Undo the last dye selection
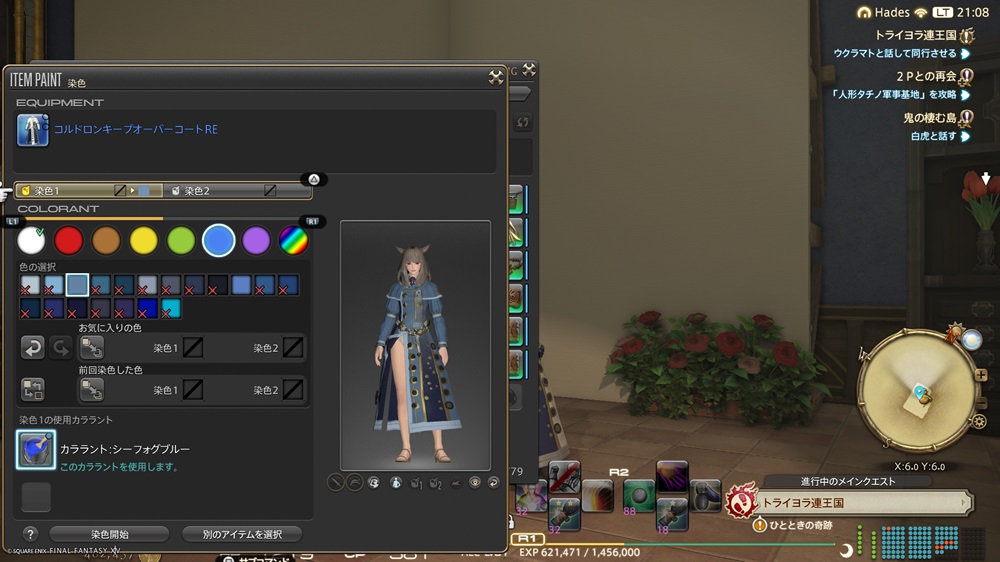1000x562 pixels. pyautogui.click(x=33, y=348)
